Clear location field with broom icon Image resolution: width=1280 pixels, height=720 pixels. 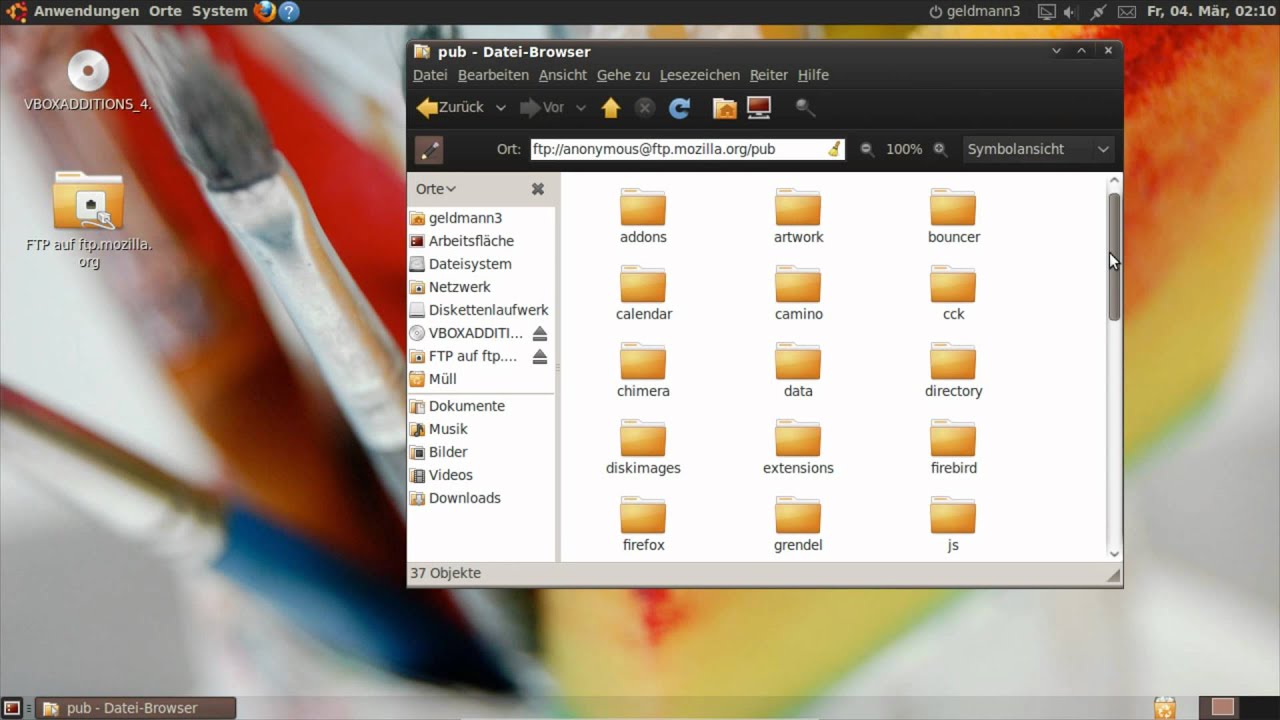tap(834, 149)
